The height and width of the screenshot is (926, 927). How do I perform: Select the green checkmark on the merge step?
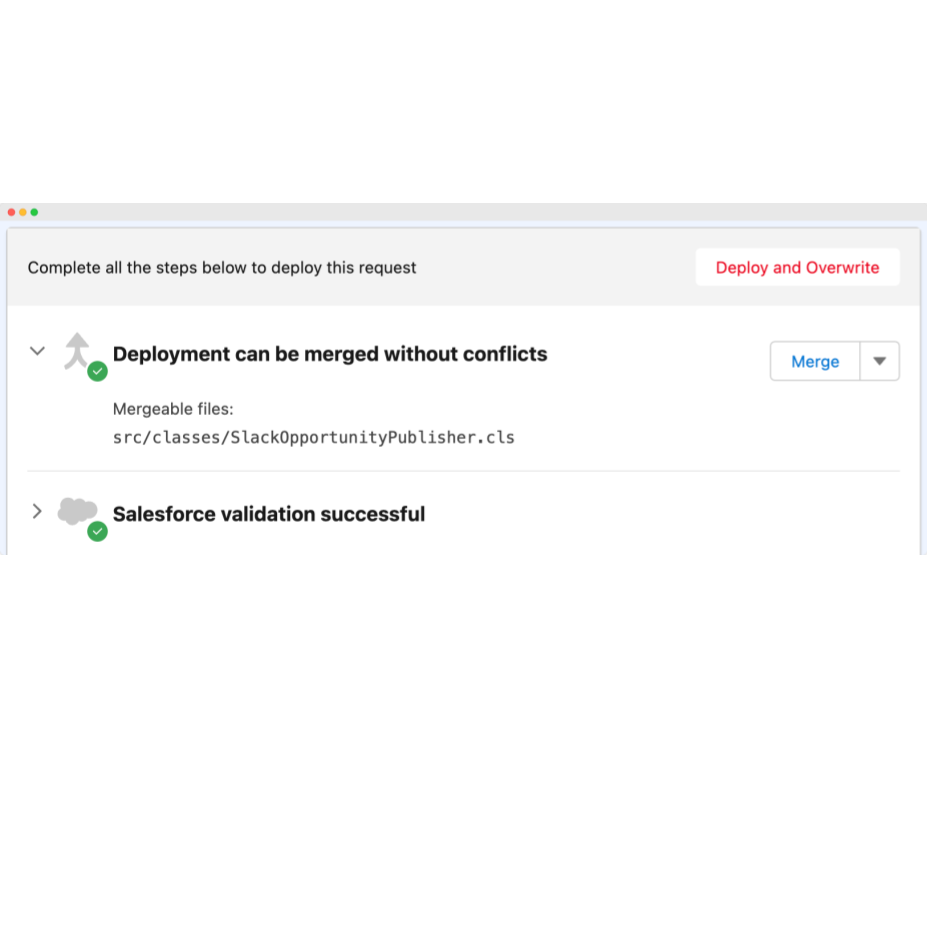pos(97,371)
